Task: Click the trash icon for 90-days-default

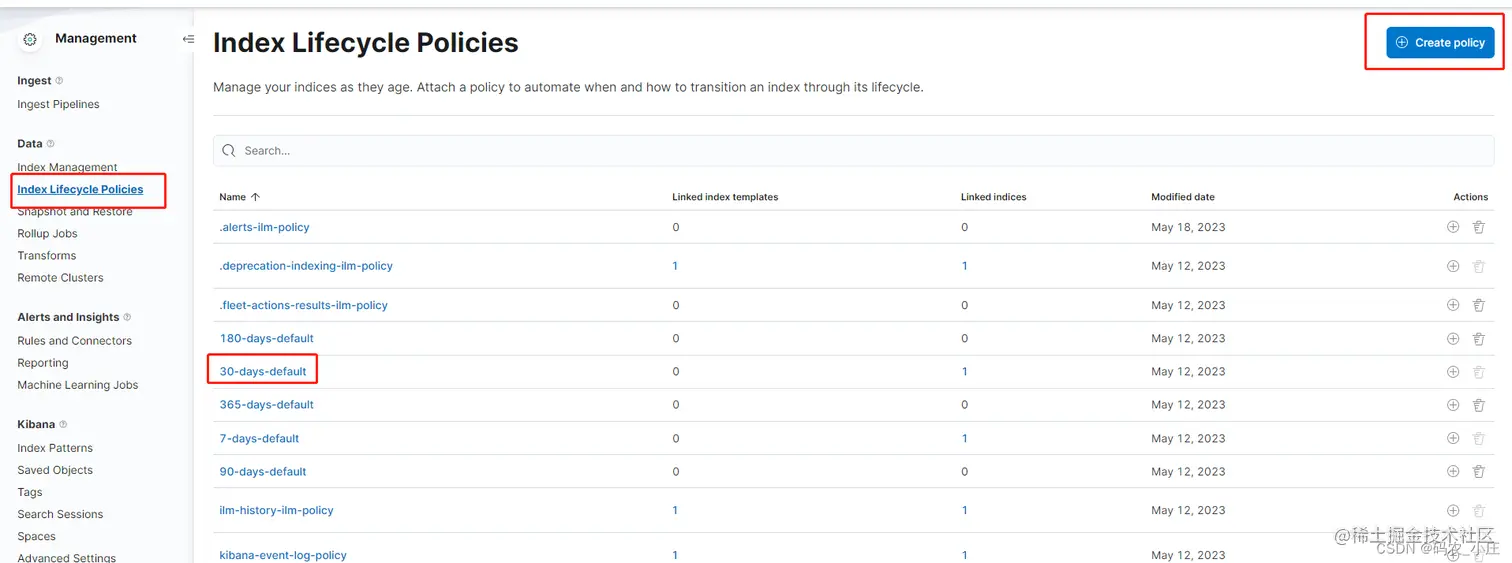Action: (1478, 472)
